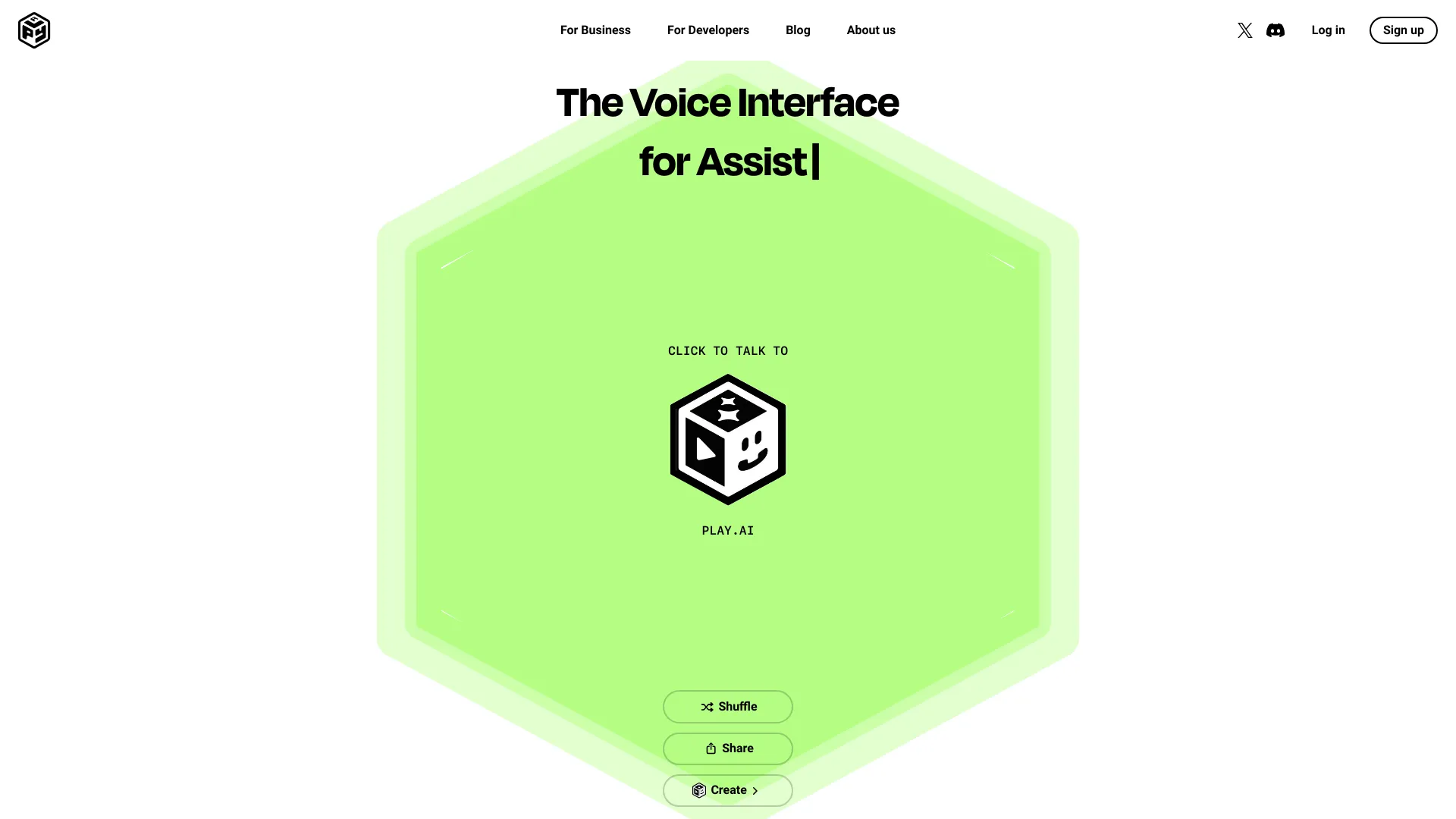Click the For Business menu item

pyautogui.click(x=595, y=30)
